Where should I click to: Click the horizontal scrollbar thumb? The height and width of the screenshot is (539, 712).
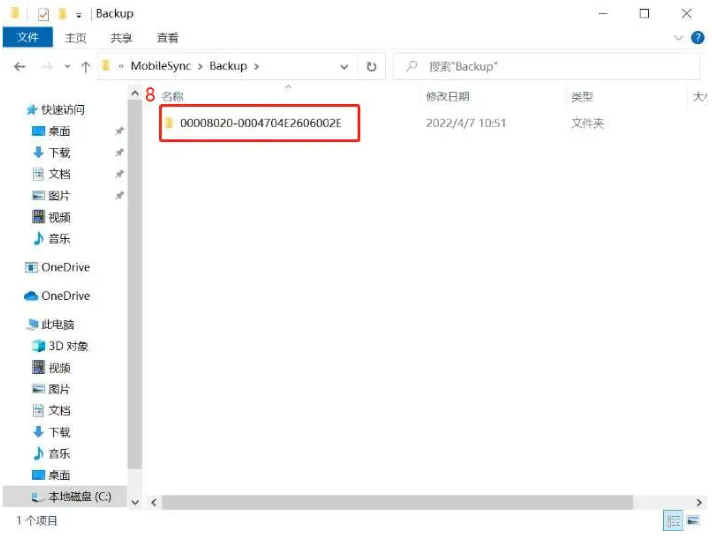(x=397, y=502)
